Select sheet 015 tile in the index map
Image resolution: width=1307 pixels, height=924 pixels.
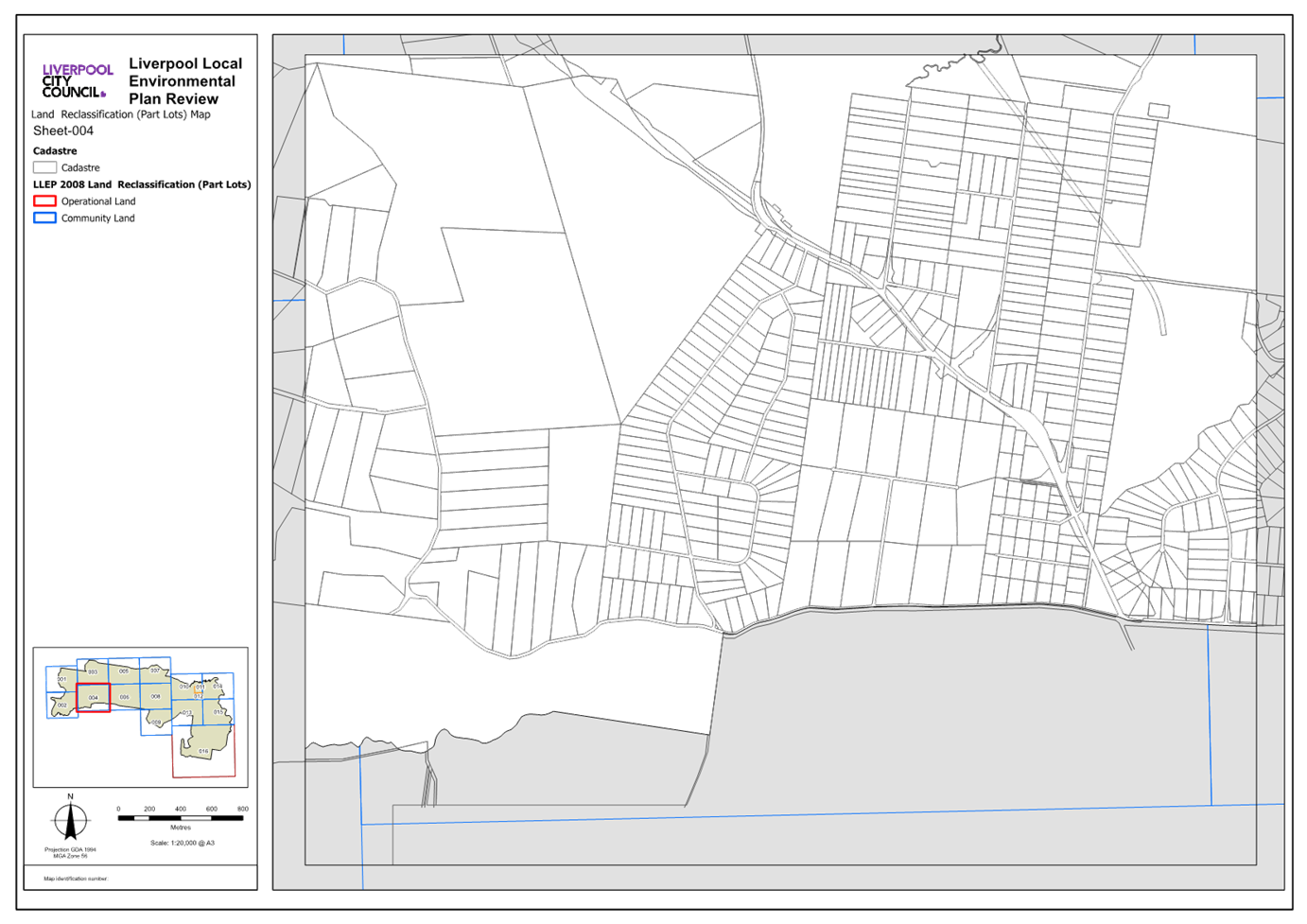coord(218,711)
